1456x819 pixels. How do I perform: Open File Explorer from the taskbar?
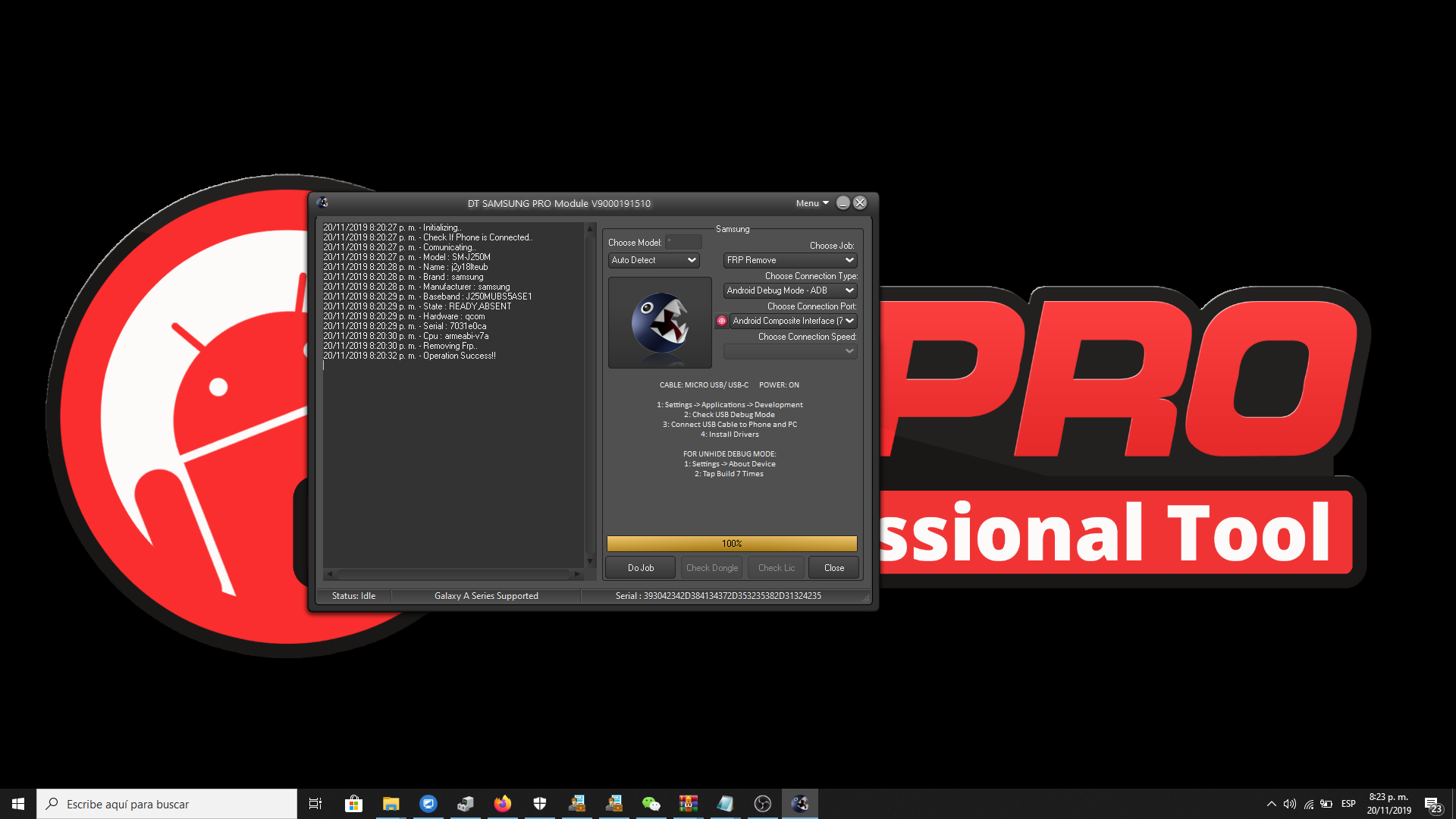391,804
